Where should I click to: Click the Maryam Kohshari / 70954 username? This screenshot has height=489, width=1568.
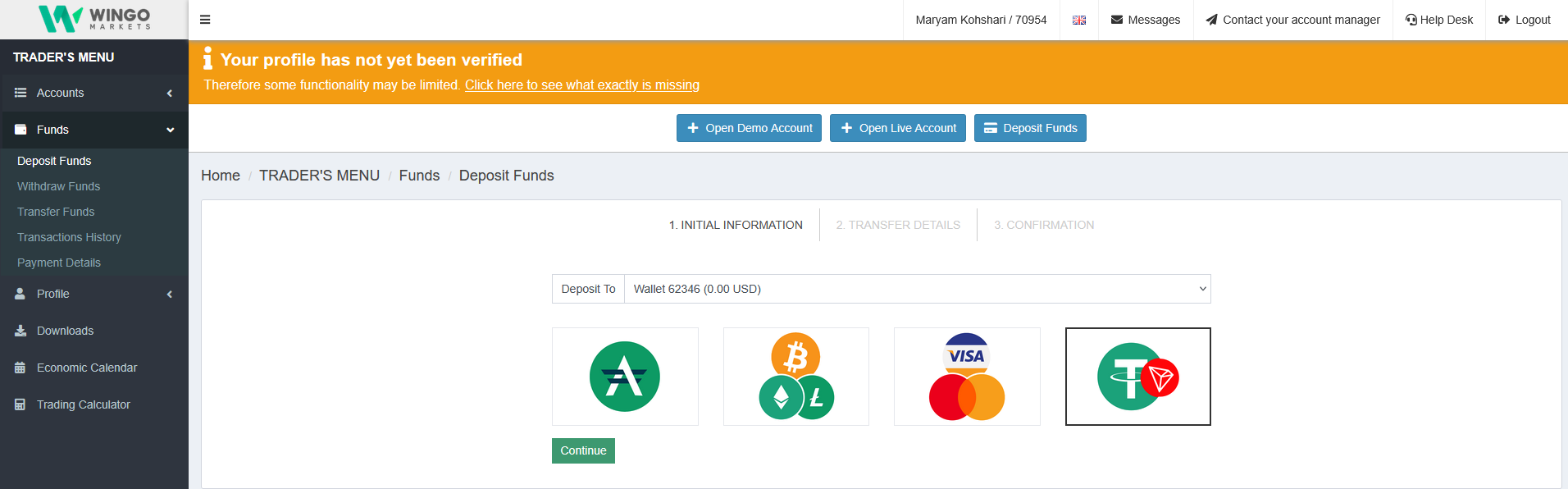[x=981, y=20]
